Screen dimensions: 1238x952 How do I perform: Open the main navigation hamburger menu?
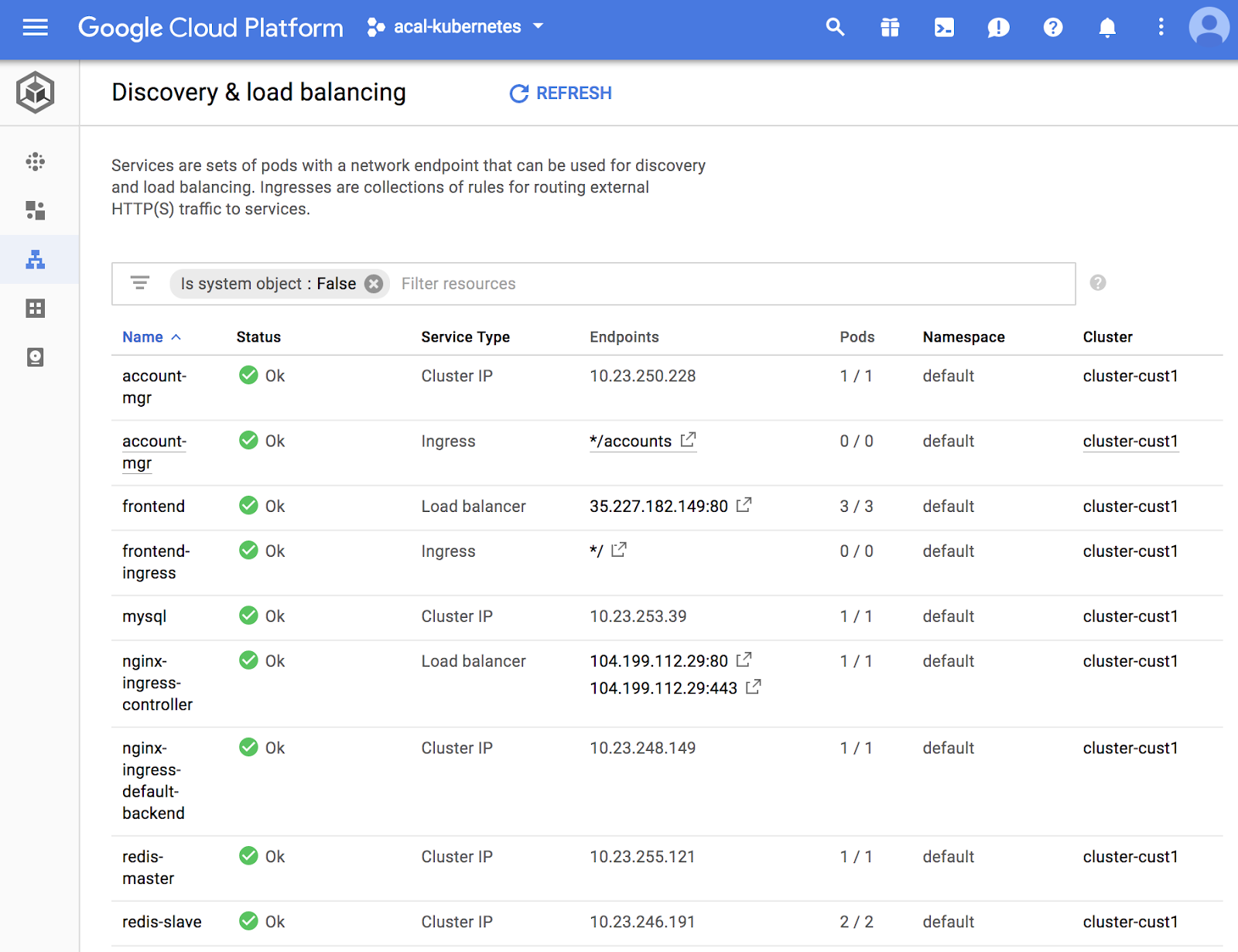34,28
